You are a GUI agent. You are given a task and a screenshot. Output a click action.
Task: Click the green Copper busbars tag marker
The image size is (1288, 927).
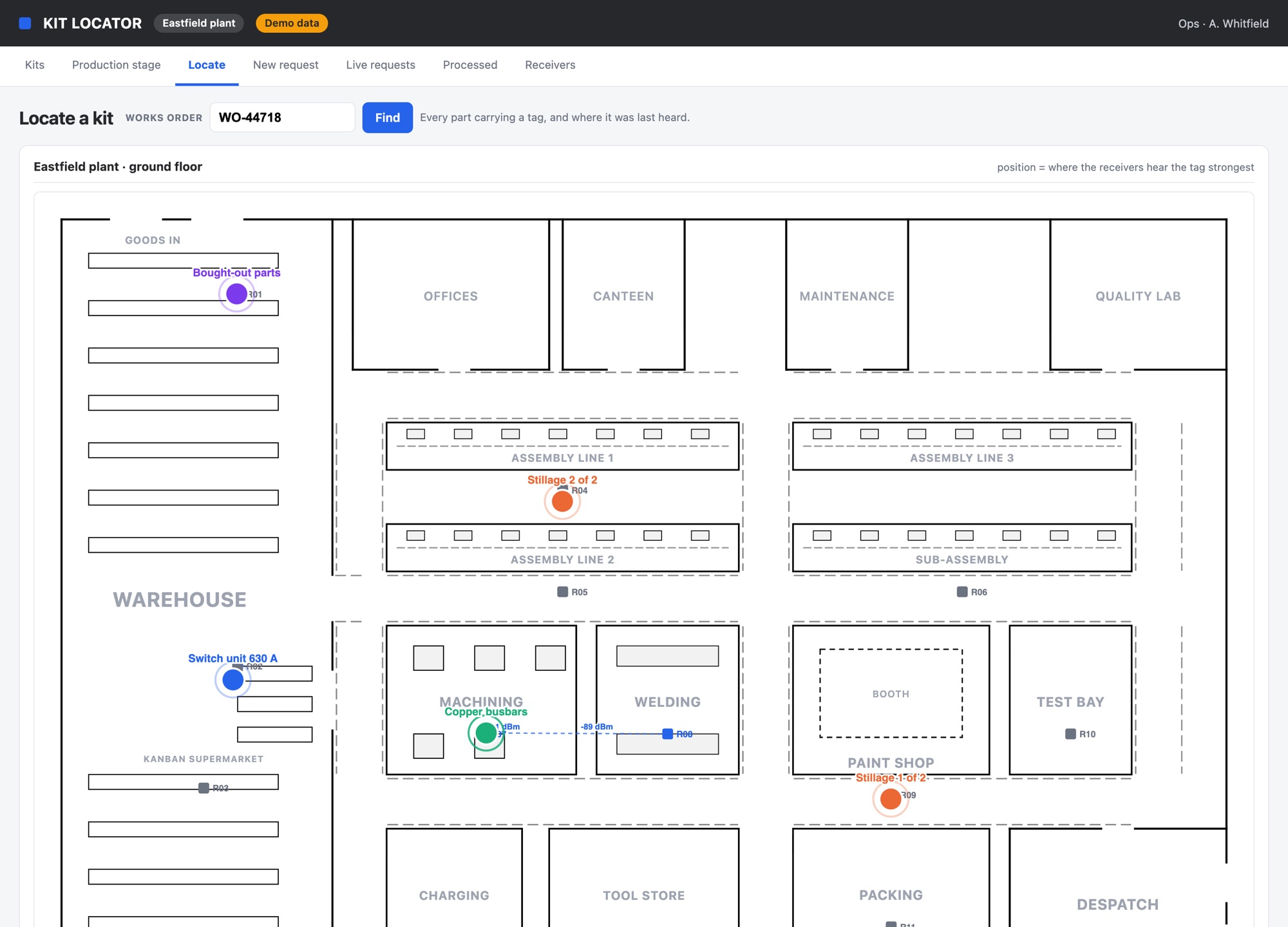(x=486, y=733)
